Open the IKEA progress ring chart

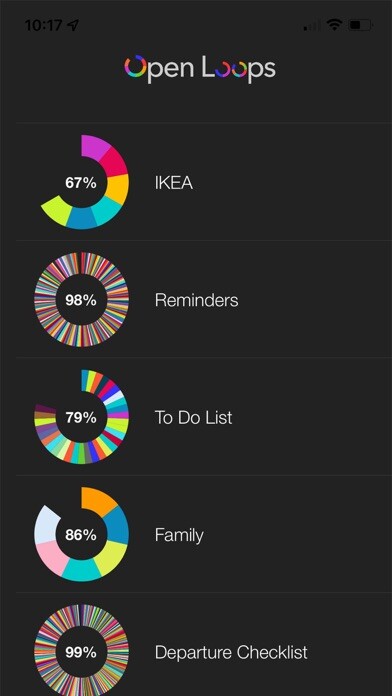click(x=82, y=182)
